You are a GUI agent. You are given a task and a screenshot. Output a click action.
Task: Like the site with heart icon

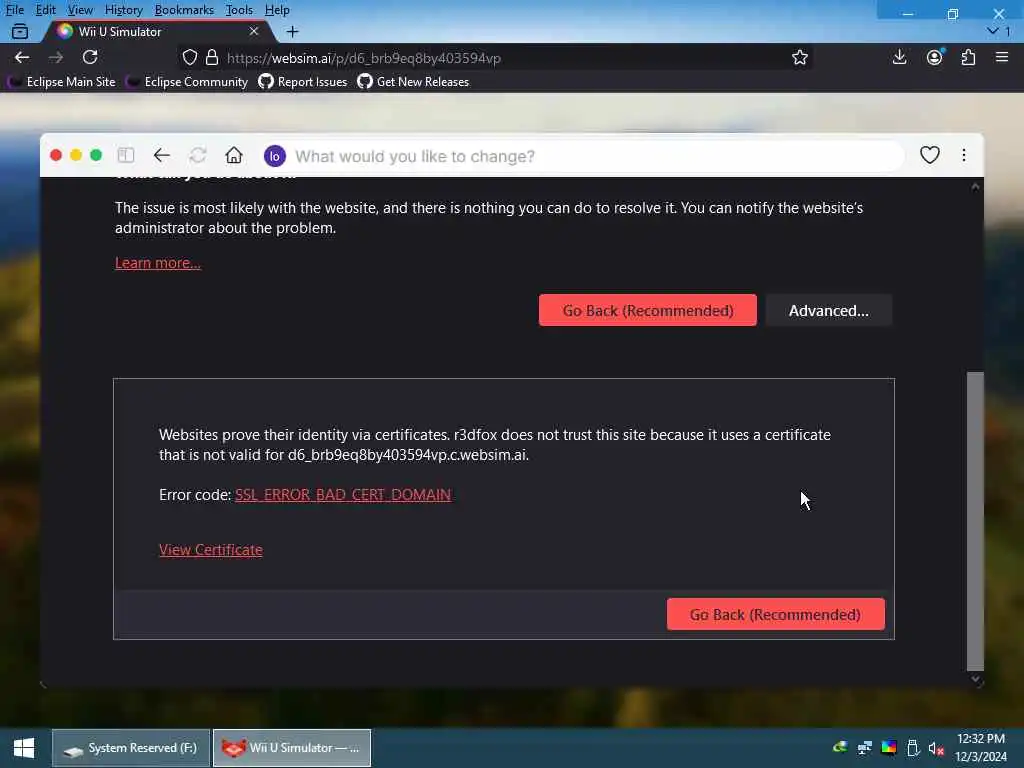930,155
